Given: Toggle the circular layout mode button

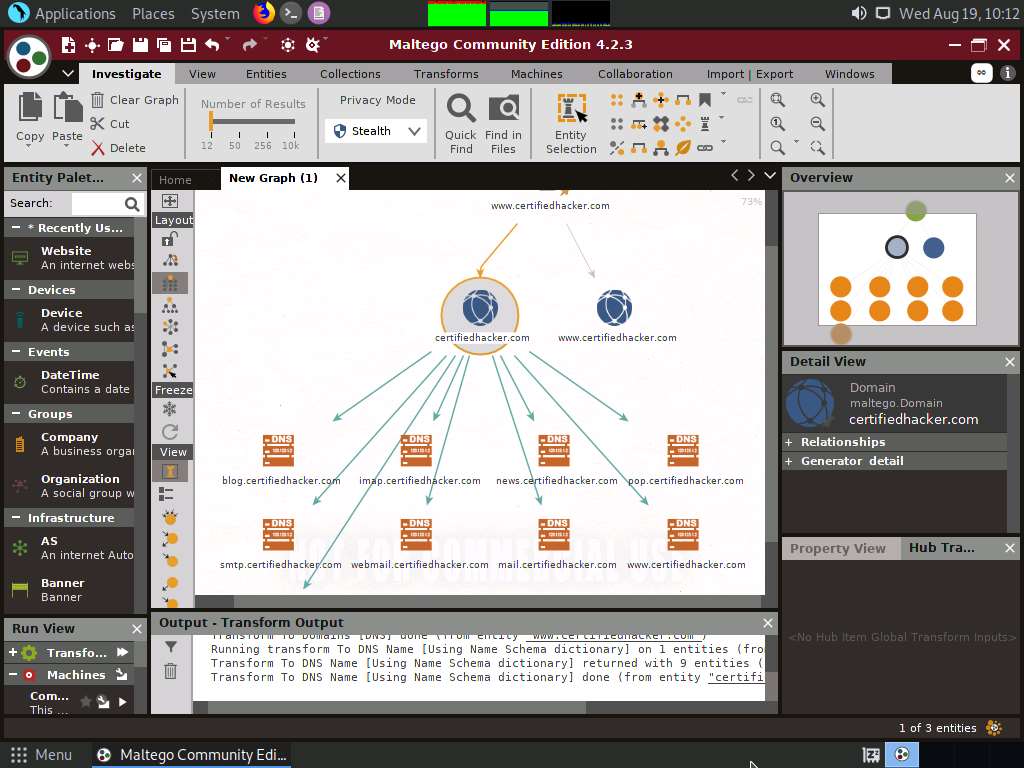Looking at the screenshot, I should [170, 327].
